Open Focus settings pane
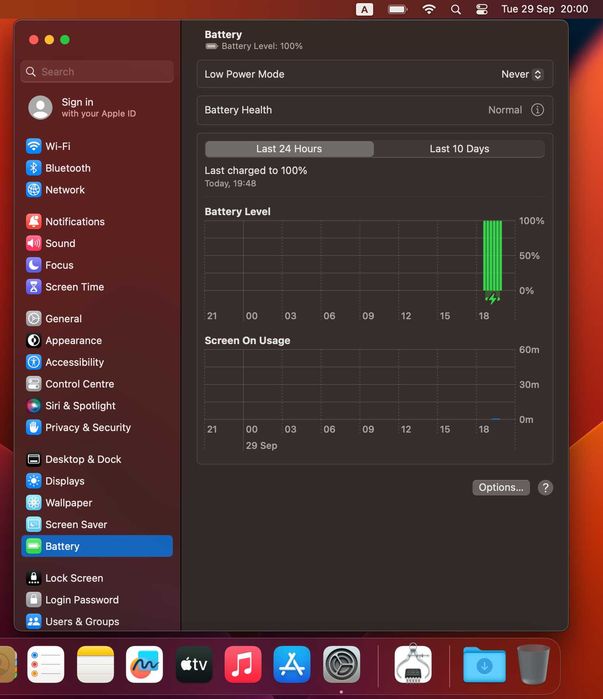Screen dimensions: 603x699 (x=97, y=265)
